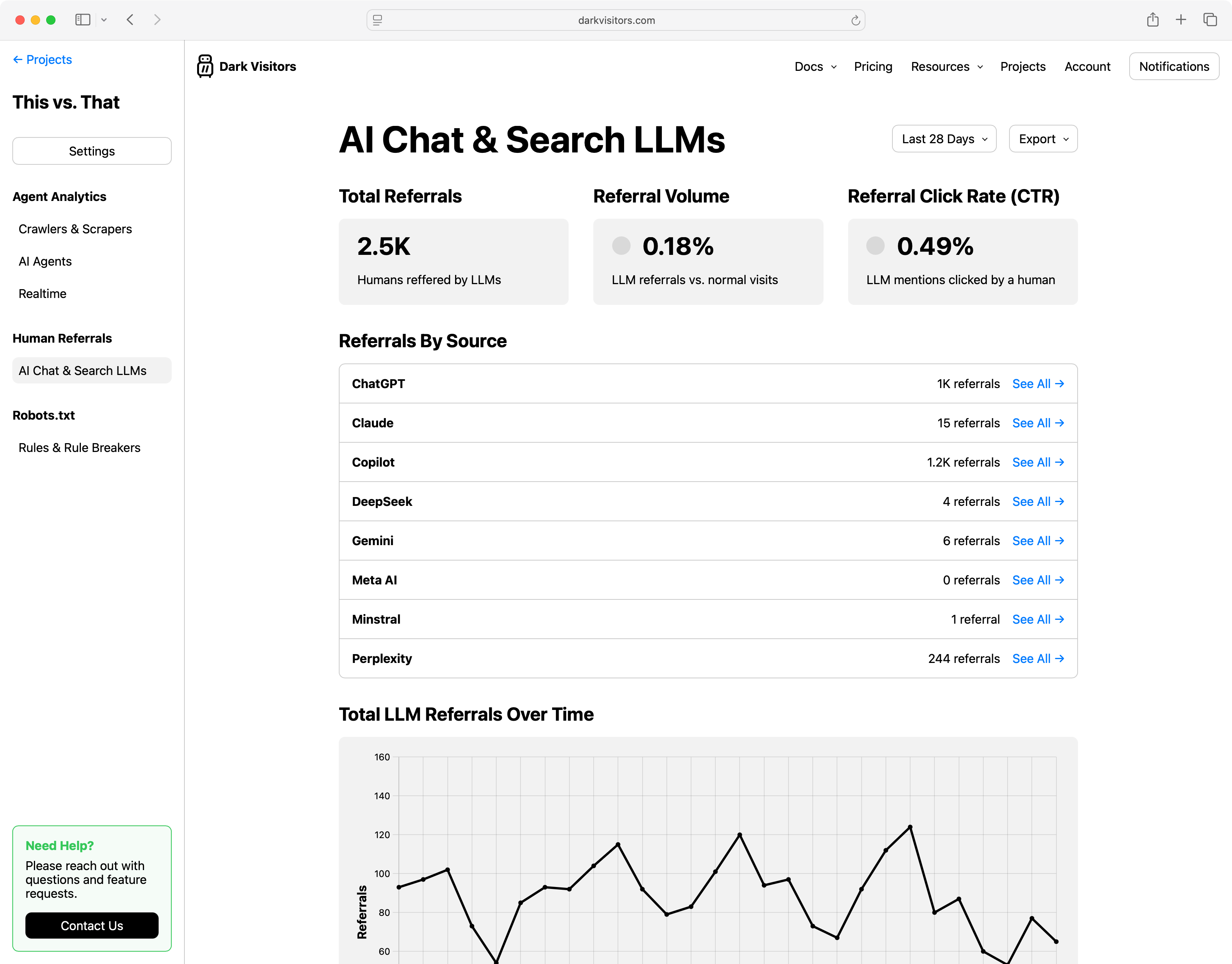Click the 'Total LLM Referrals Over Time' heading
1232x964 pixels.
(x=466, y=714)
